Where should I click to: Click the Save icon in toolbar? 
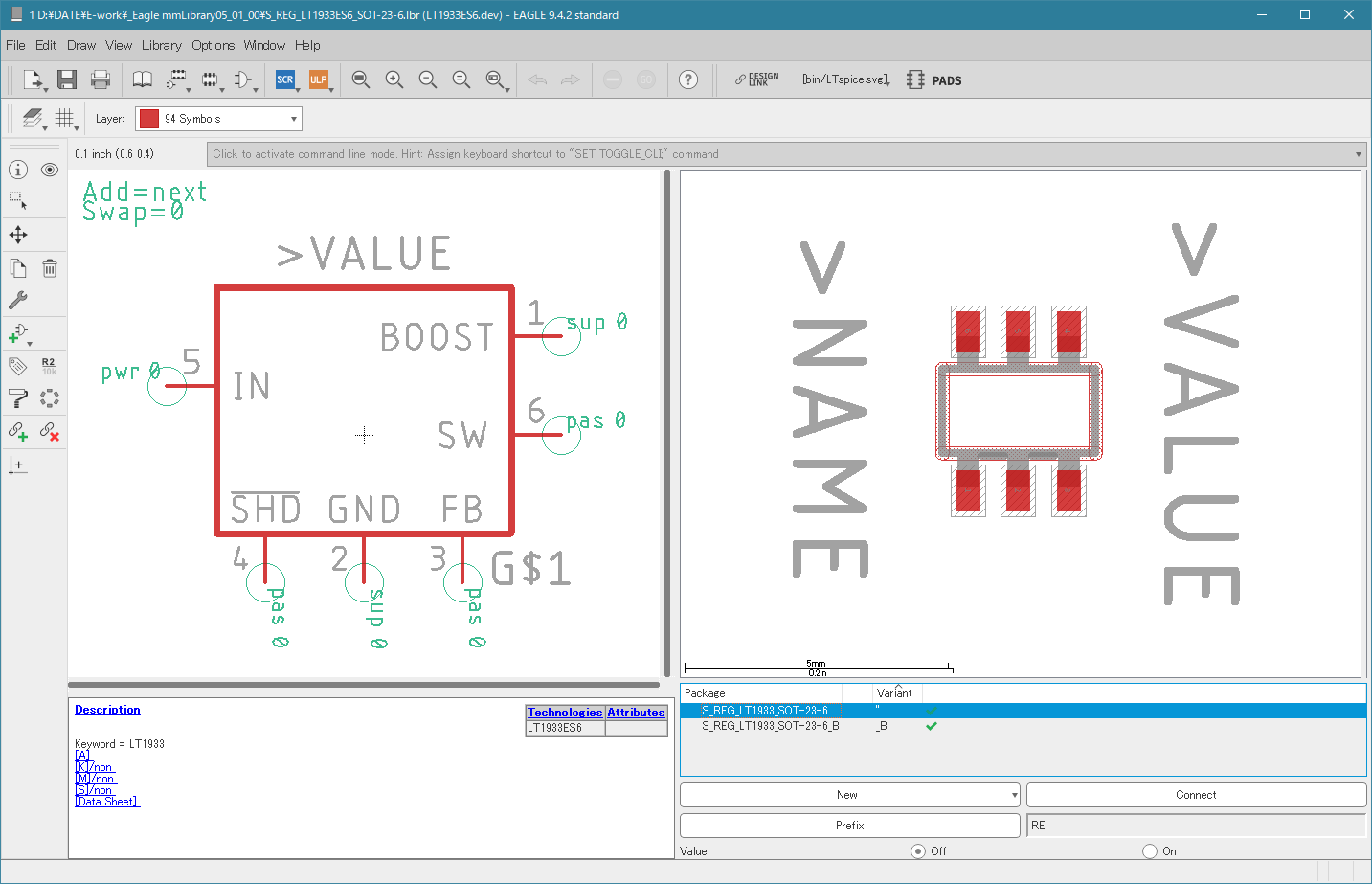point(66,79)
